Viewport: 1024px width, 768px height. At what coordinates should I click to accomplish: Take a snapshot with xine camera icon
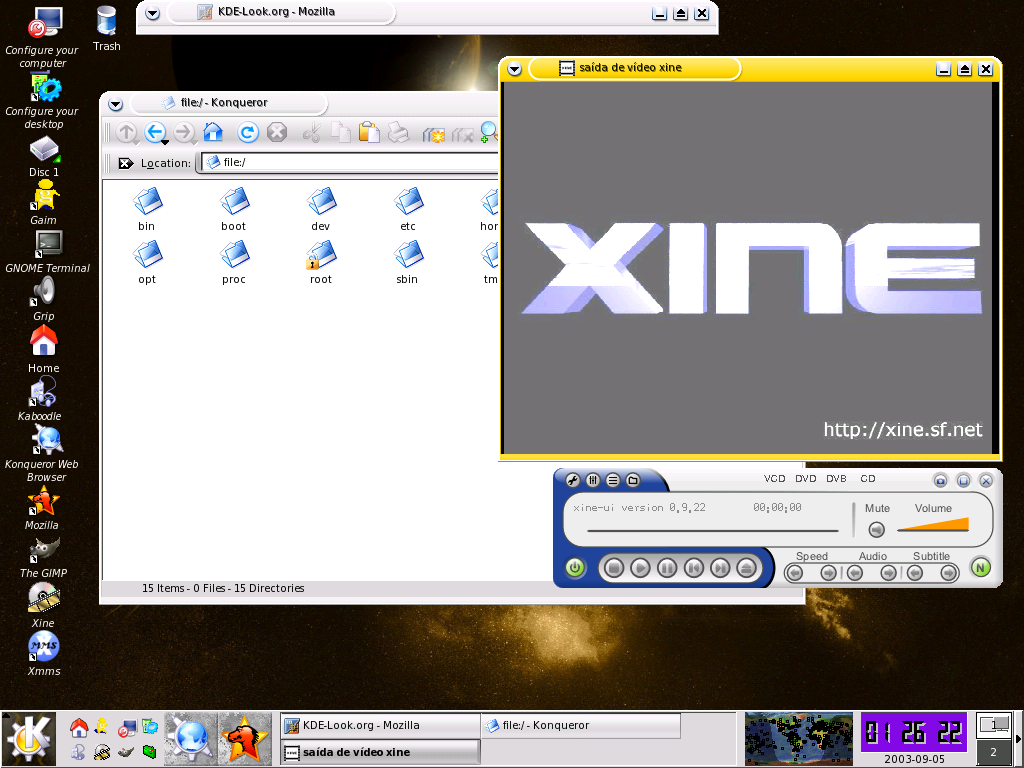coord(940,481)
